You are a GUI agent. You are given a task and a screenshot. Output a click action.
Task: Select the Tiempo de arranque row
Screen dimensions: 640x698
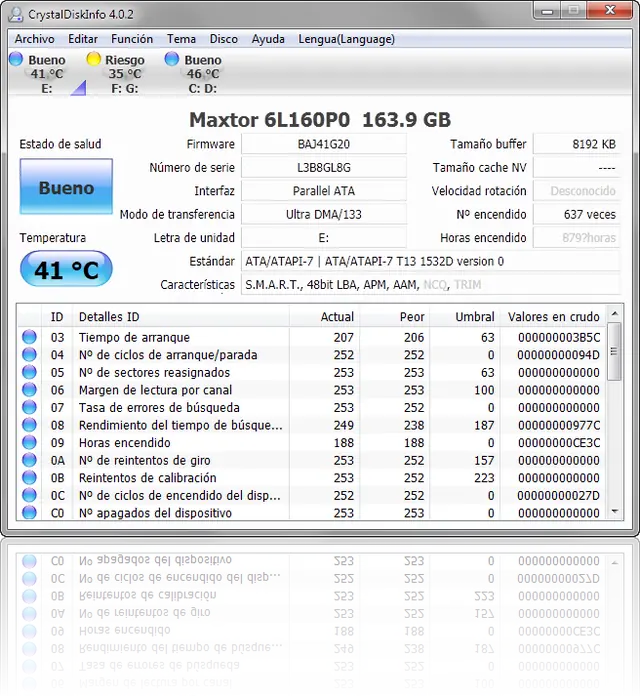coord(312,337)
